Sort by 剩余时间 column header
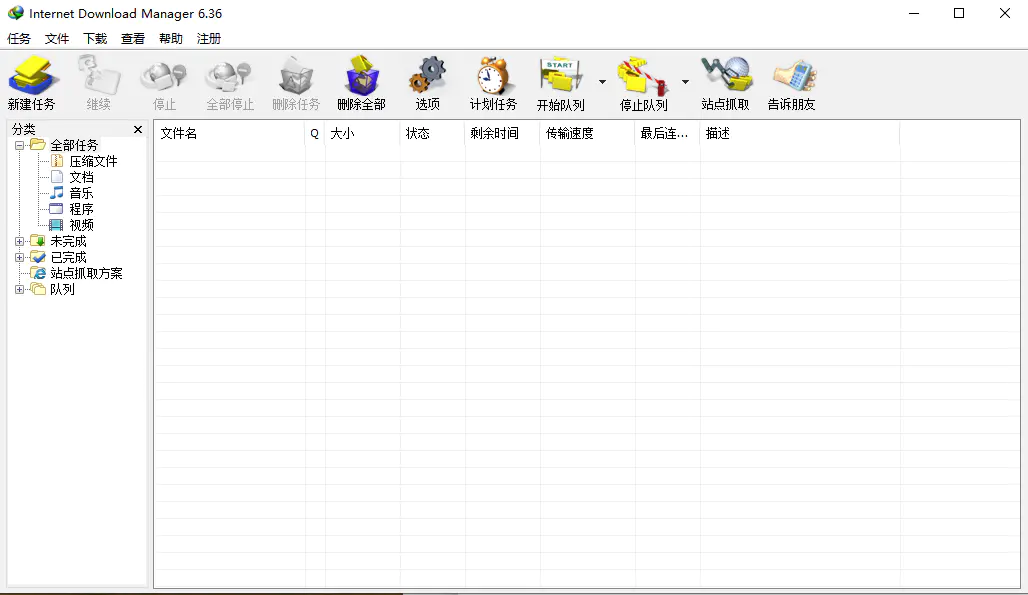This screenshot has width=1028, height=595. [502, 134]
